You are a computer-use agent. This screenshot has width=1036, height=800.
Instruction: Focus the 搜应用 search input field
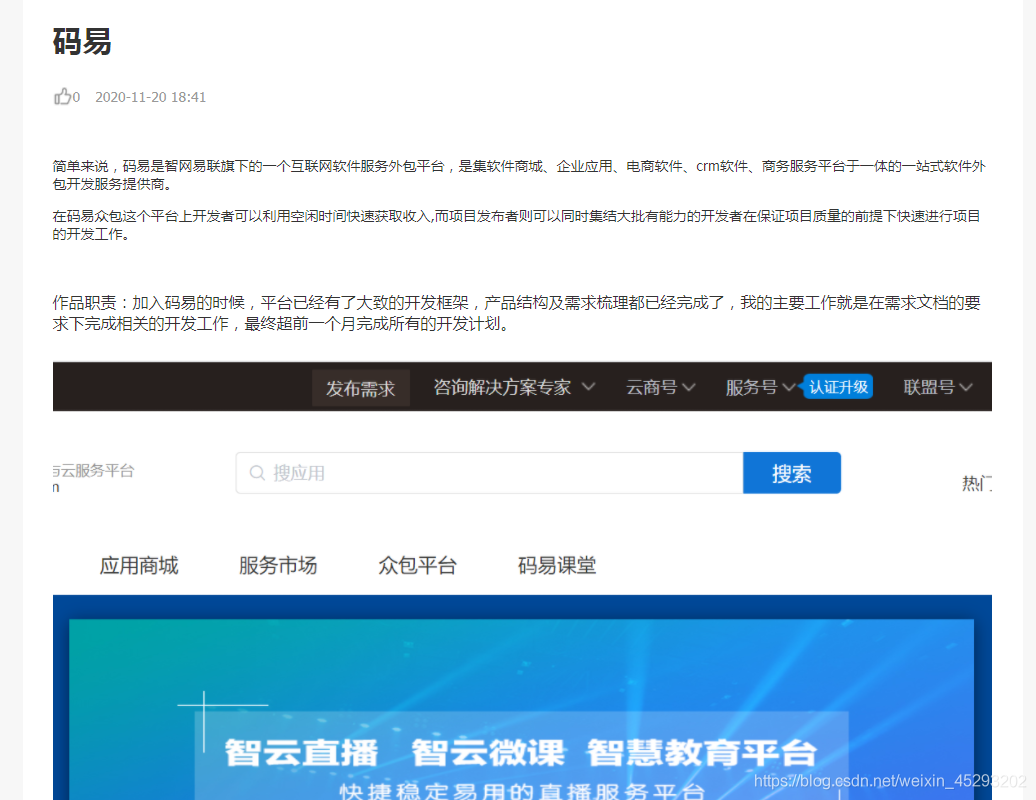coord(490,473)
